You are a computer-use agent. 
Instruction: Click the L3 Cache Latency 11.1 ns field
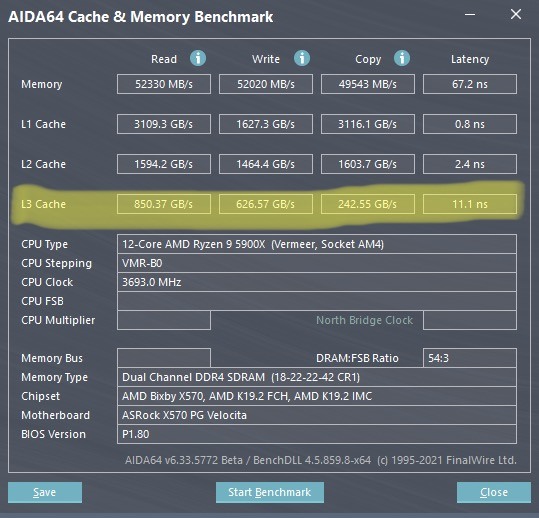pyautogui.click(x=470, y=204)
